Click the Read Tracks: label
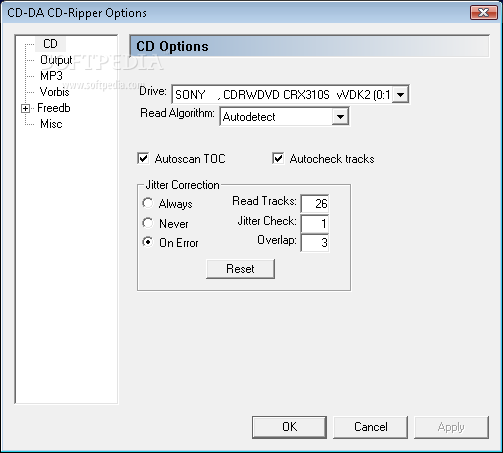503x453 pixels. click(264, 201)
